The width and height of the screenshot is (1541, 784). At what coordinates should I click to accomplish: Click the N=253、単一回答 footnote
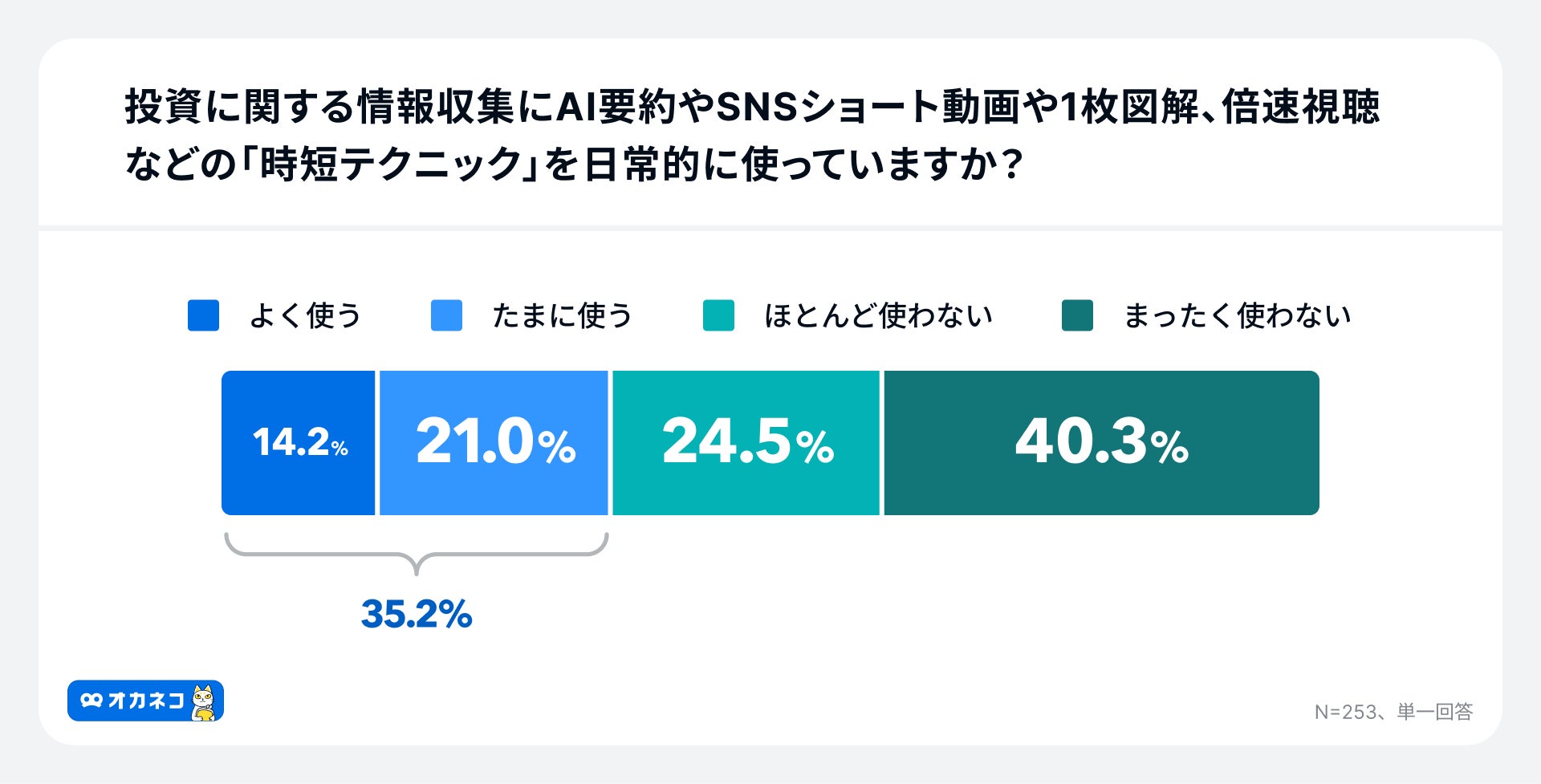click(x=1393, y=712)
